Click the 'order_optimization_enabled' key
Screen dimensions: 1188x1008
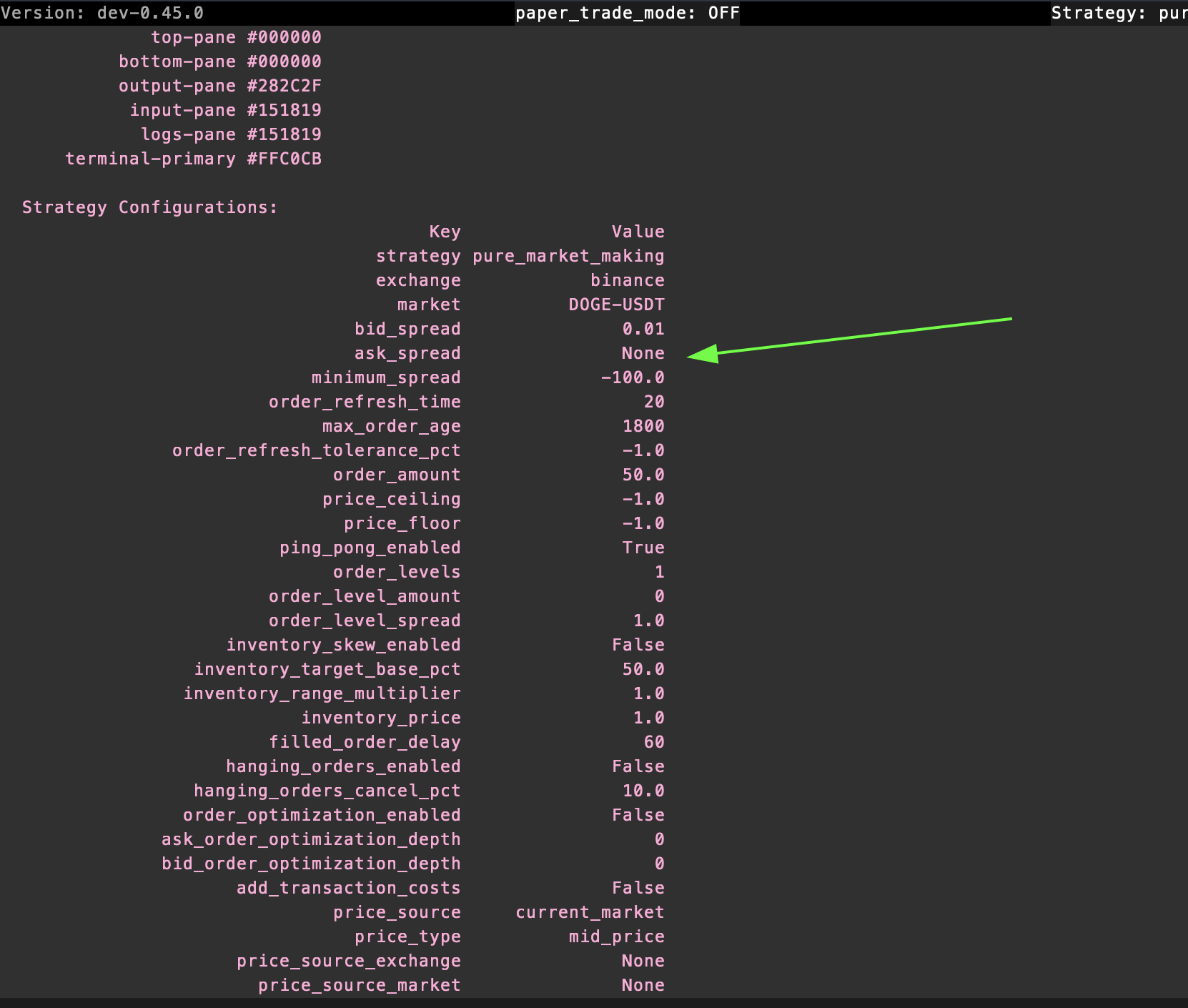click(322, 815)
